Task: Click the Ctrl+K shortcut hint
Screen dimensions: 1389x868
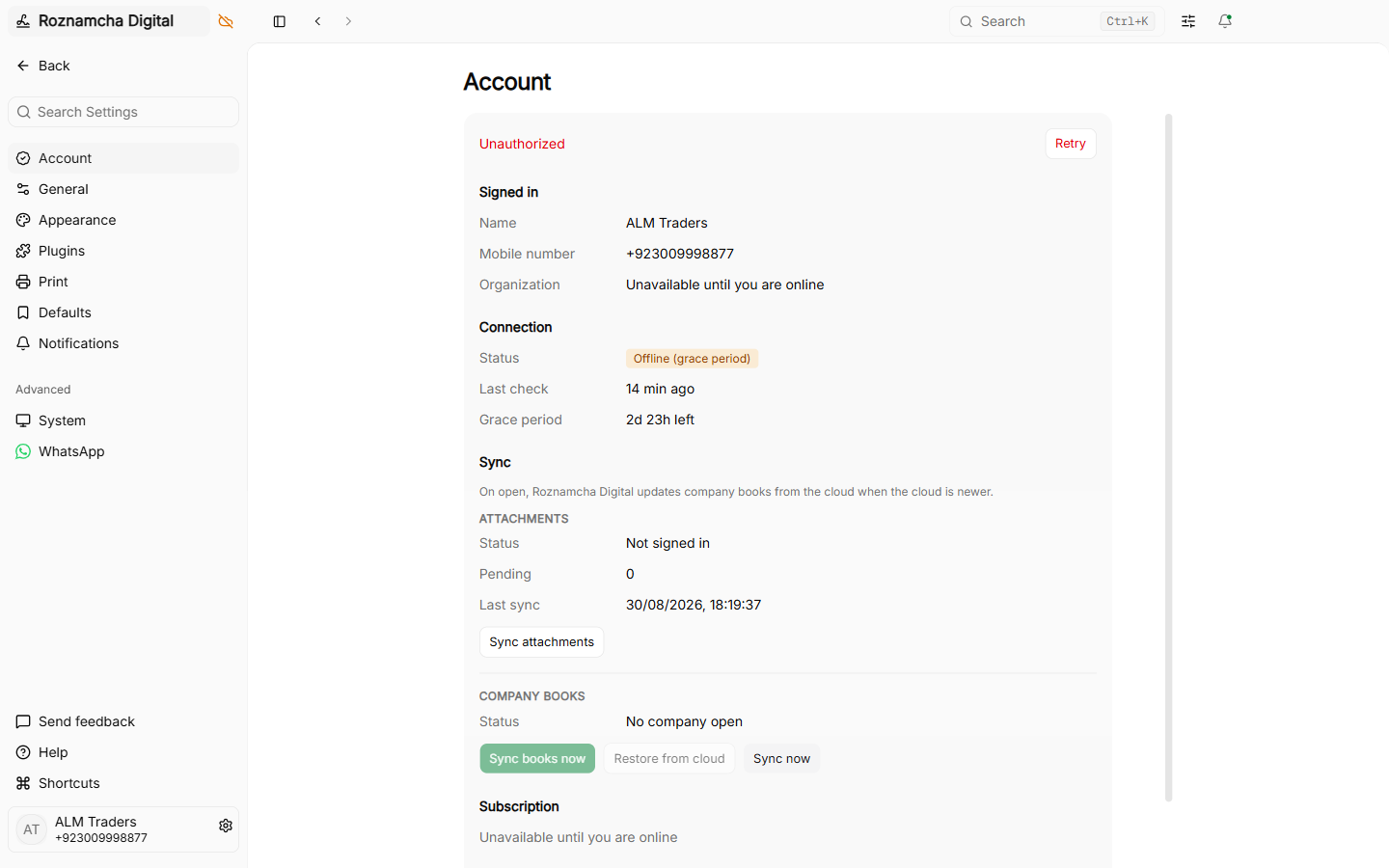Action: [1128, 21]
